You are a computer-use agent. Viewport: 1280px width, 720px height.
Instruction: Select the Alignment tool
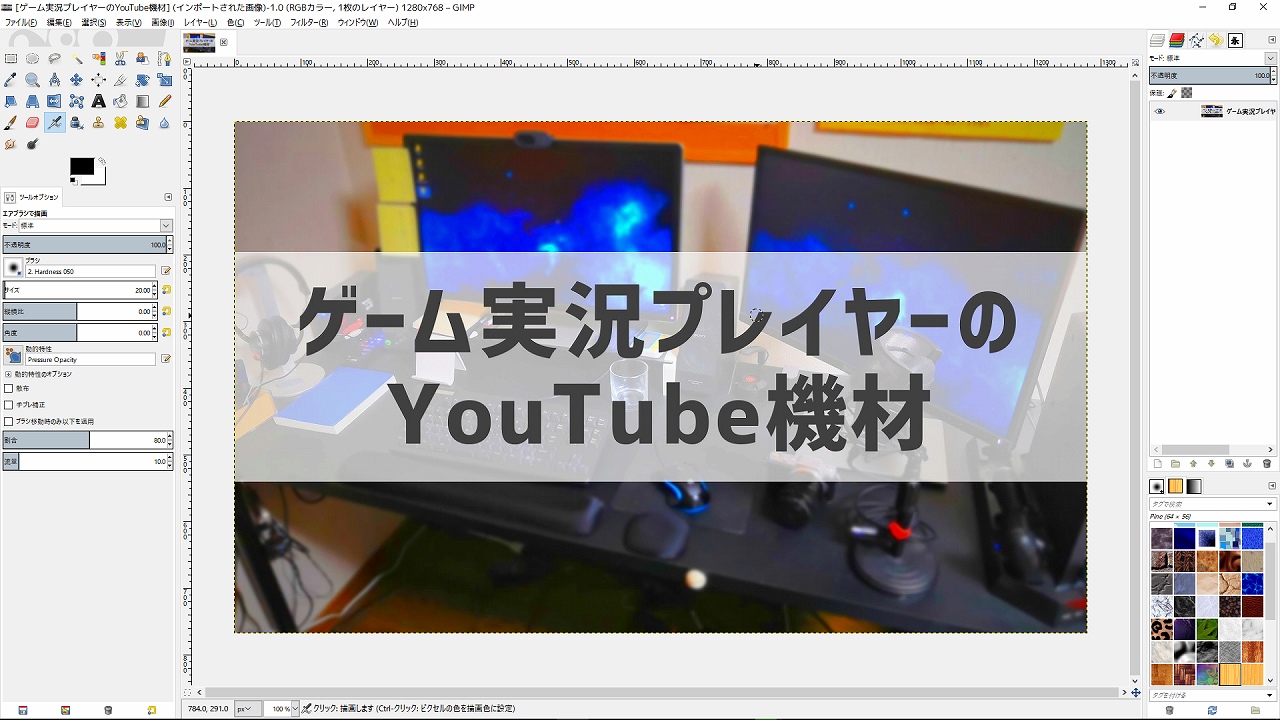coord(99,80)
